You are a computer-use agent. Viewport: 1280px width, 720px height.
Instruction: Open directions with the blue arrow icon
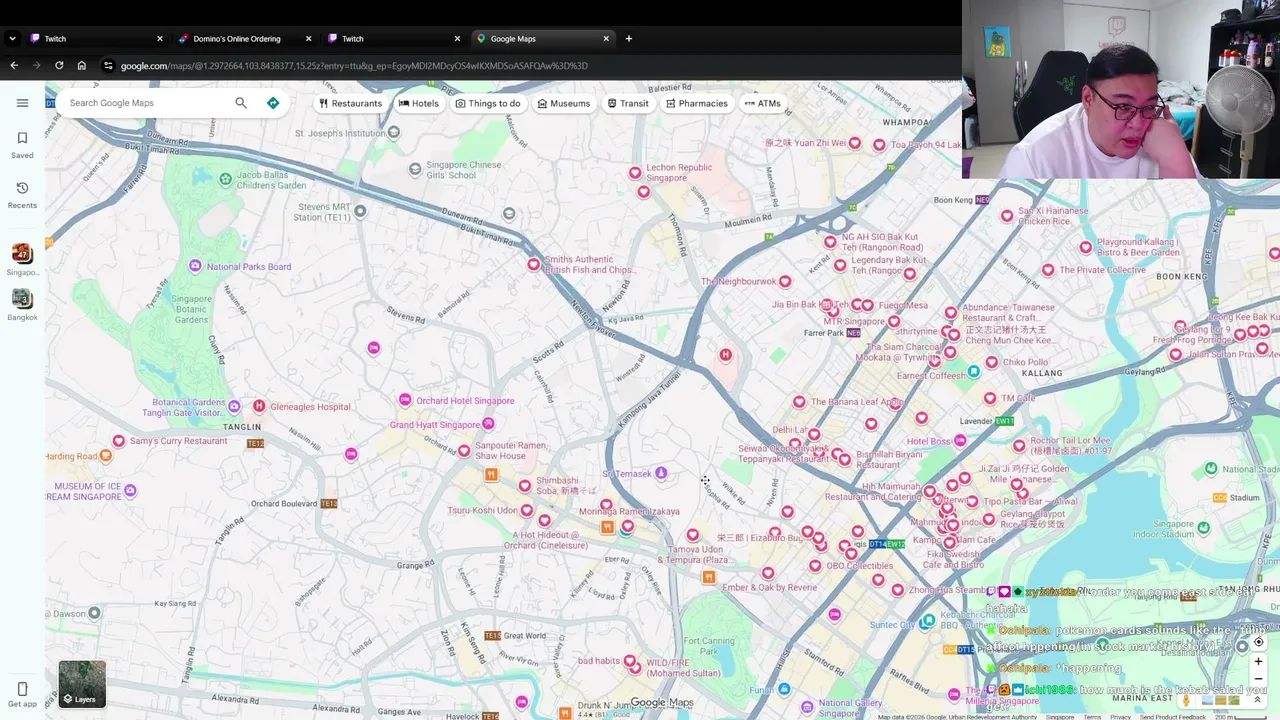273,103
